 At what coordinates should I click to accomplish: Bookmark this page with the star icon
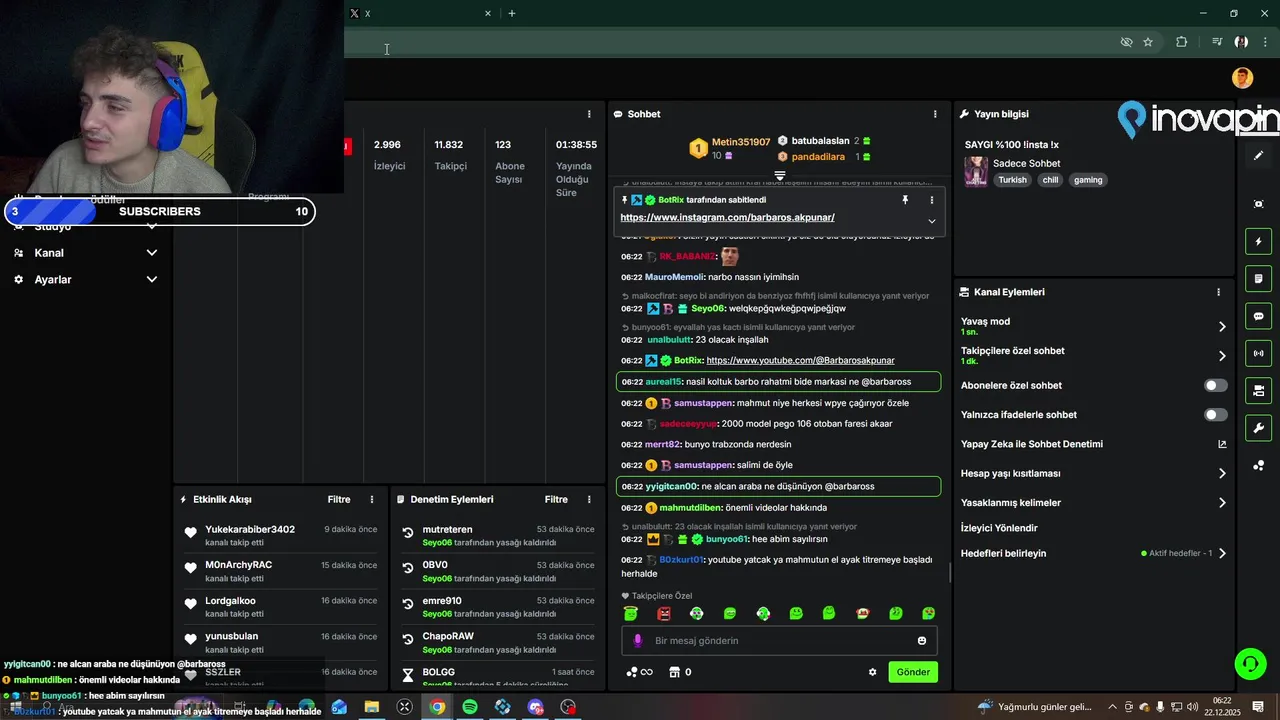tap(1148, 42)
